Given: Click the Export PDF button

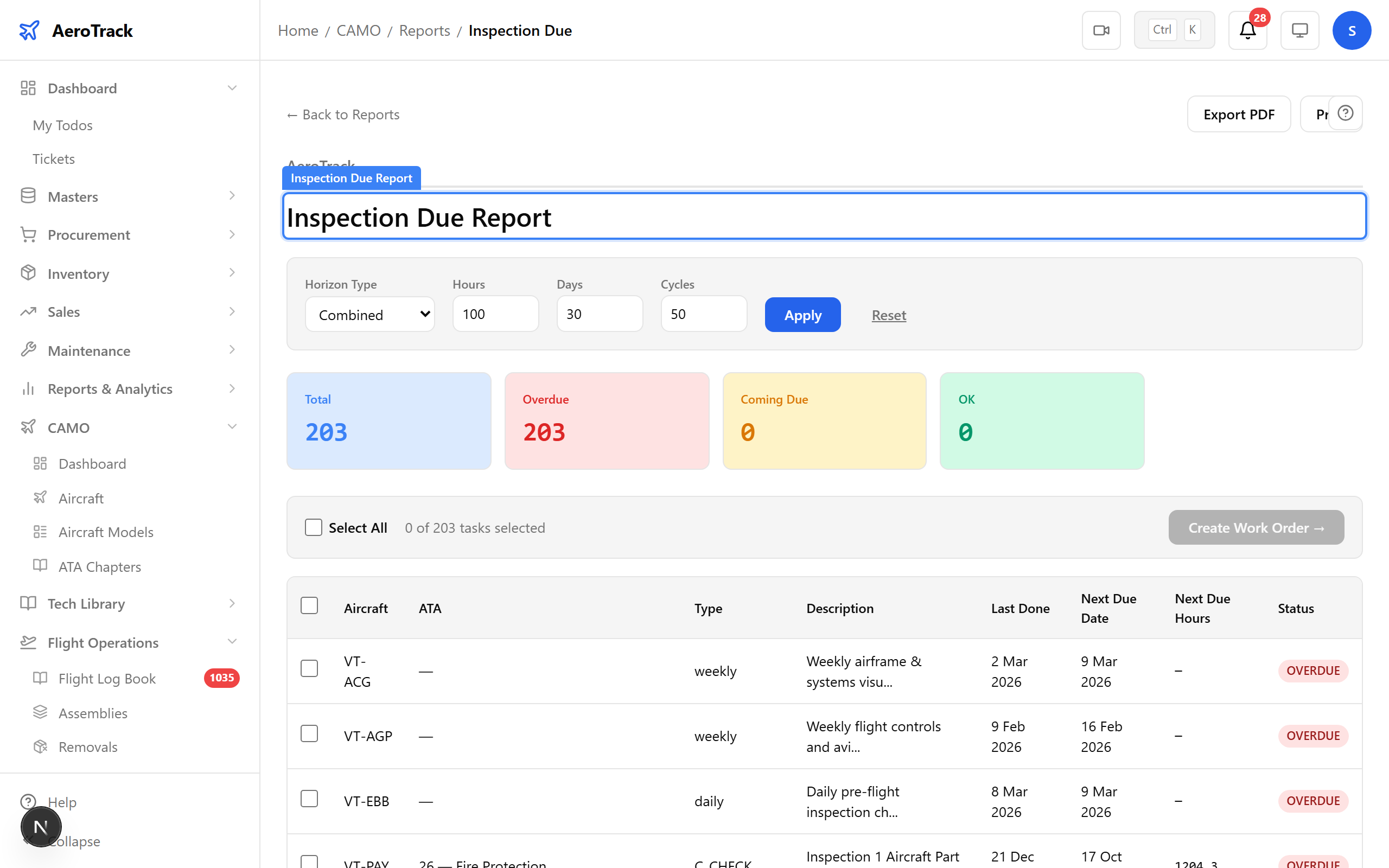Looking at the screenshot, I should pyautogui.click(x=1239, y=114).
